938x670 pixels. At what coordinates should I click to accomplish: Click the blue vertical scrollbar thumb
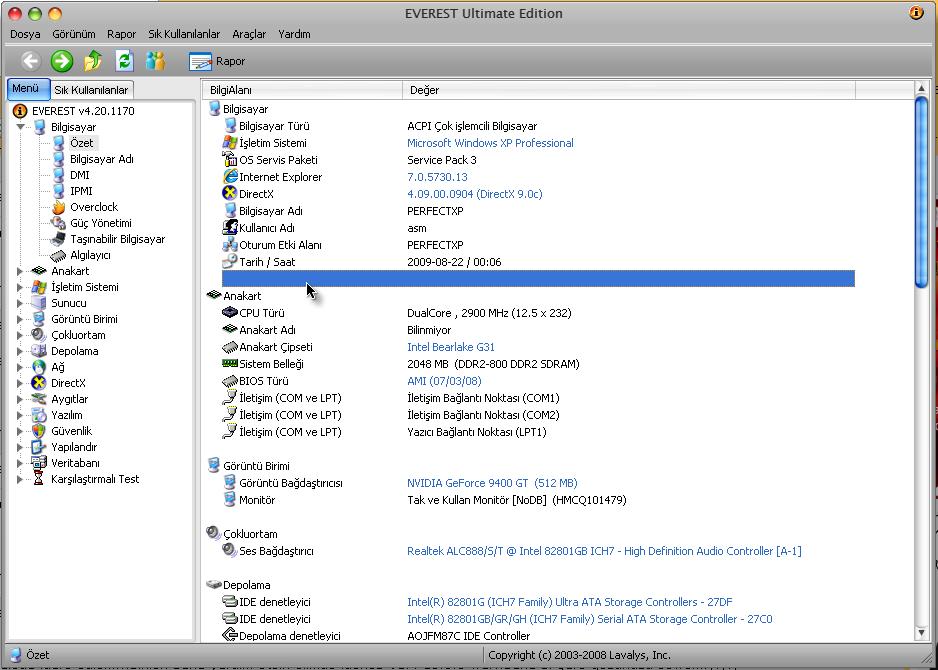921,192
